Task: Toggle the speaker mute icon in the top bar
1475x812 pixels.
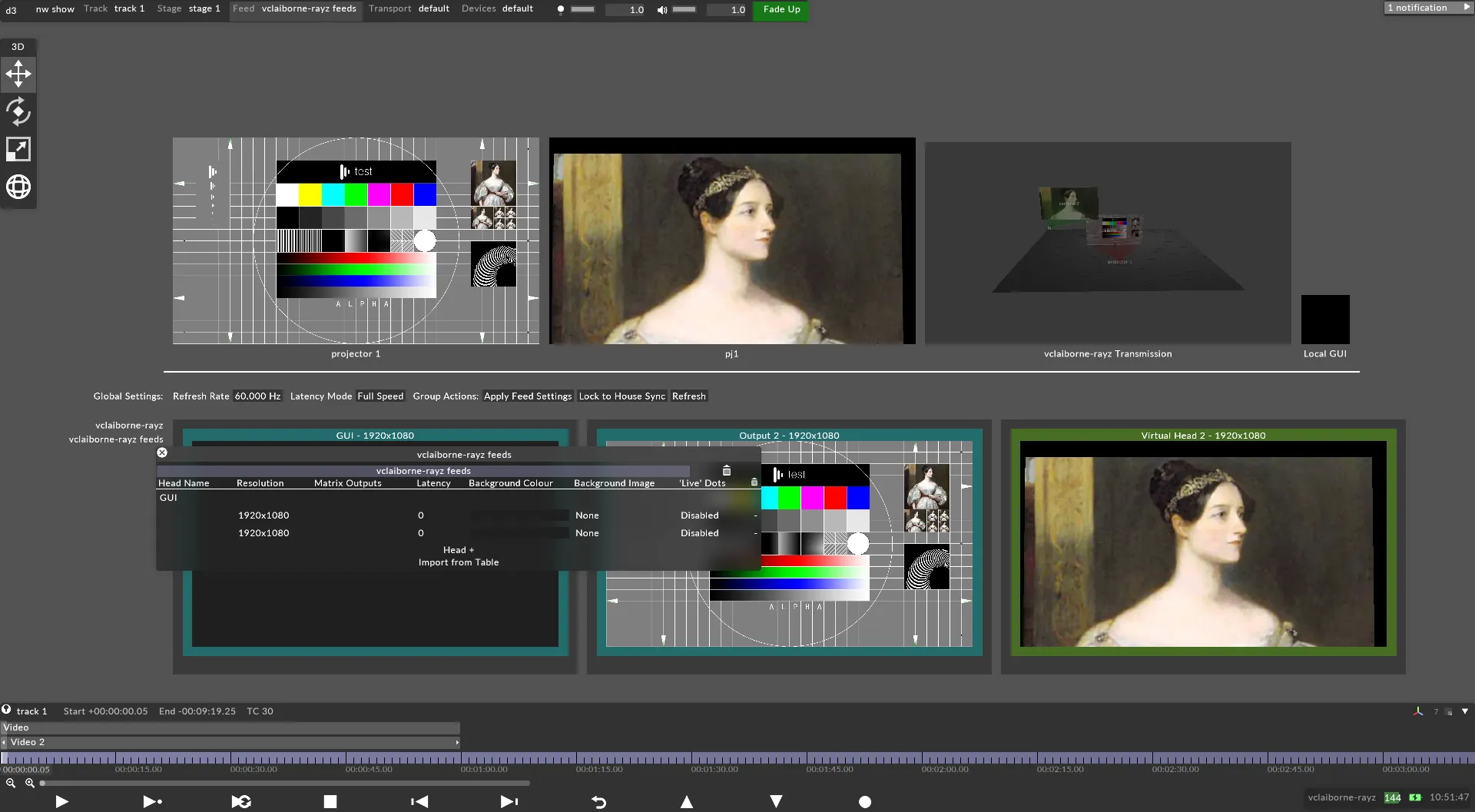Action: pos(662,10)
